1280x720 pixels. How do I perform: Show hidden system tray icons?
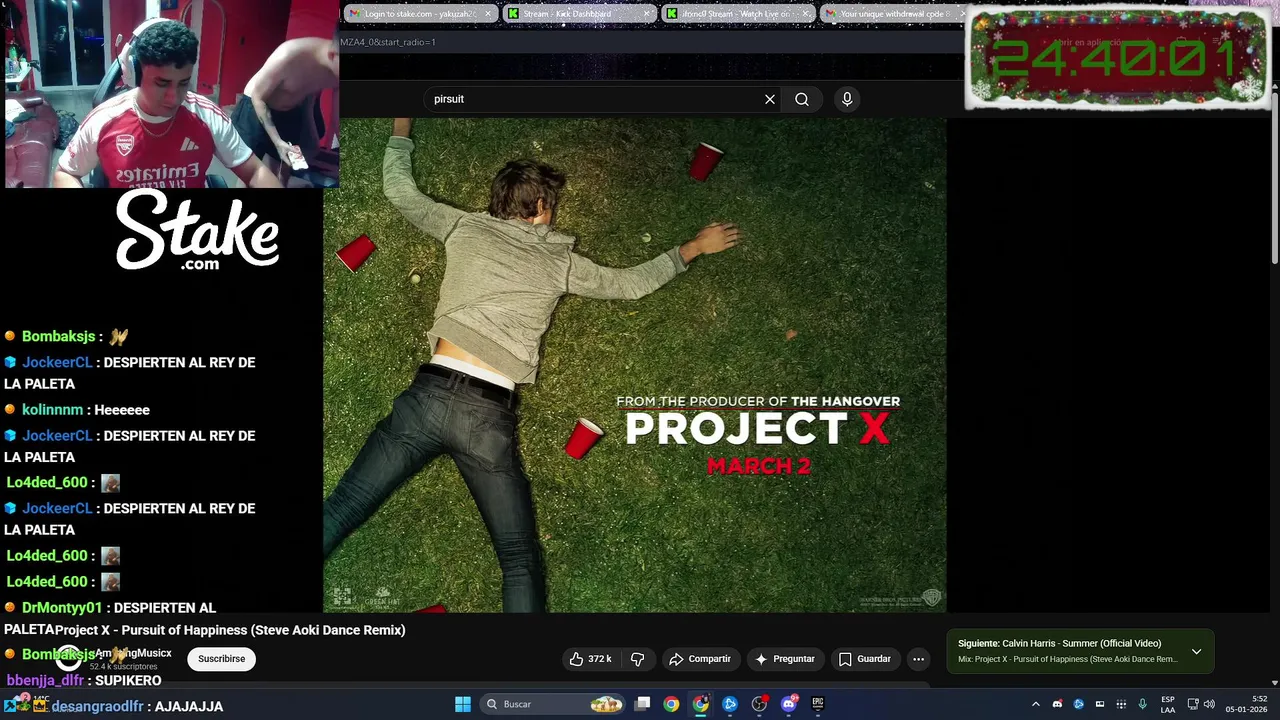tap(1036, 704)
